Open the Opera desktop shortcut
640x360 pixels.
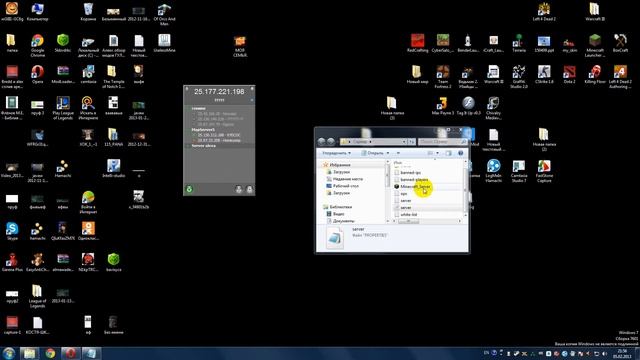tap(38, 75)
